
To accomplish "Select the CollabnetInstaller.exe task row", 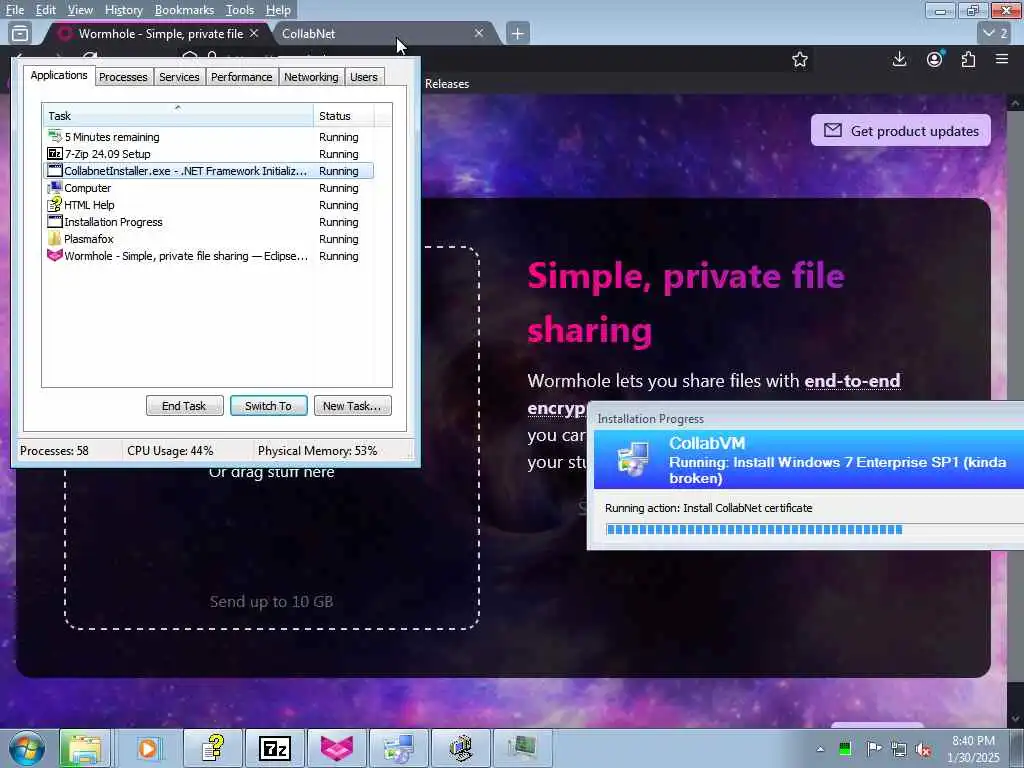I will (208, 171).
